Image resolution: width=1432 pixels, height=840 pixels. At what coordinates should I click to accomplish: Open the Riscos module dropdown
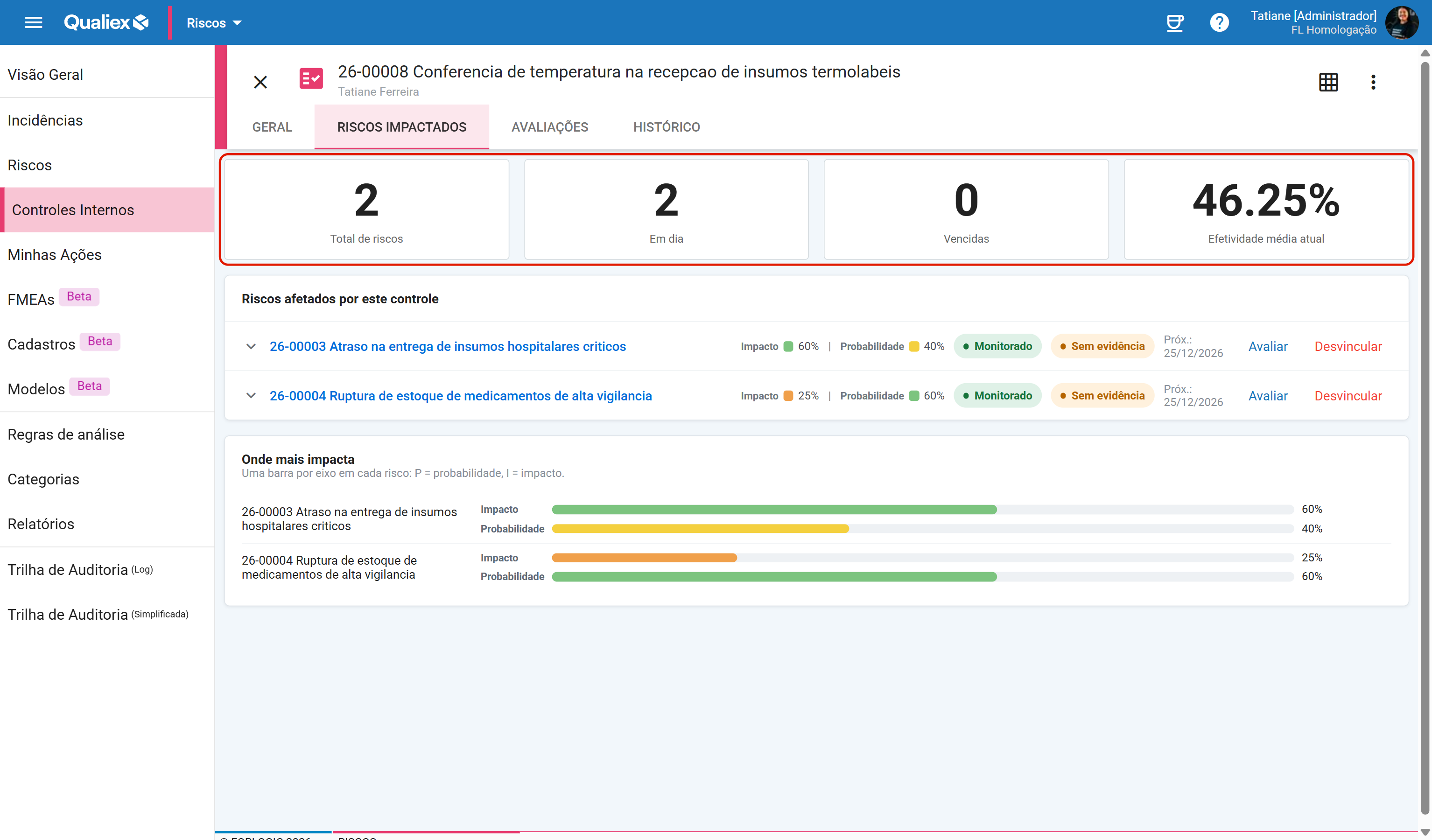pos(214,23)
